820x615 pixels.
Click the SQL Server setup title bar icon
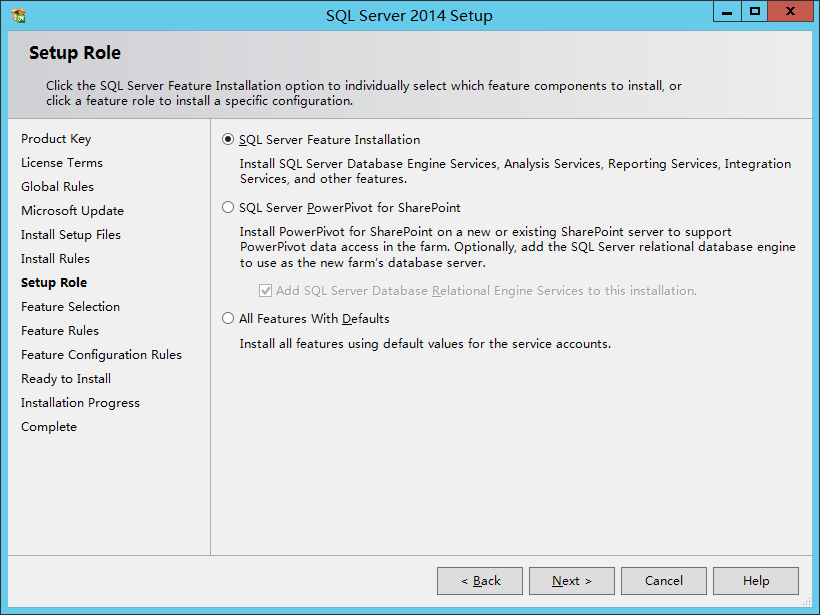point(19,16)
